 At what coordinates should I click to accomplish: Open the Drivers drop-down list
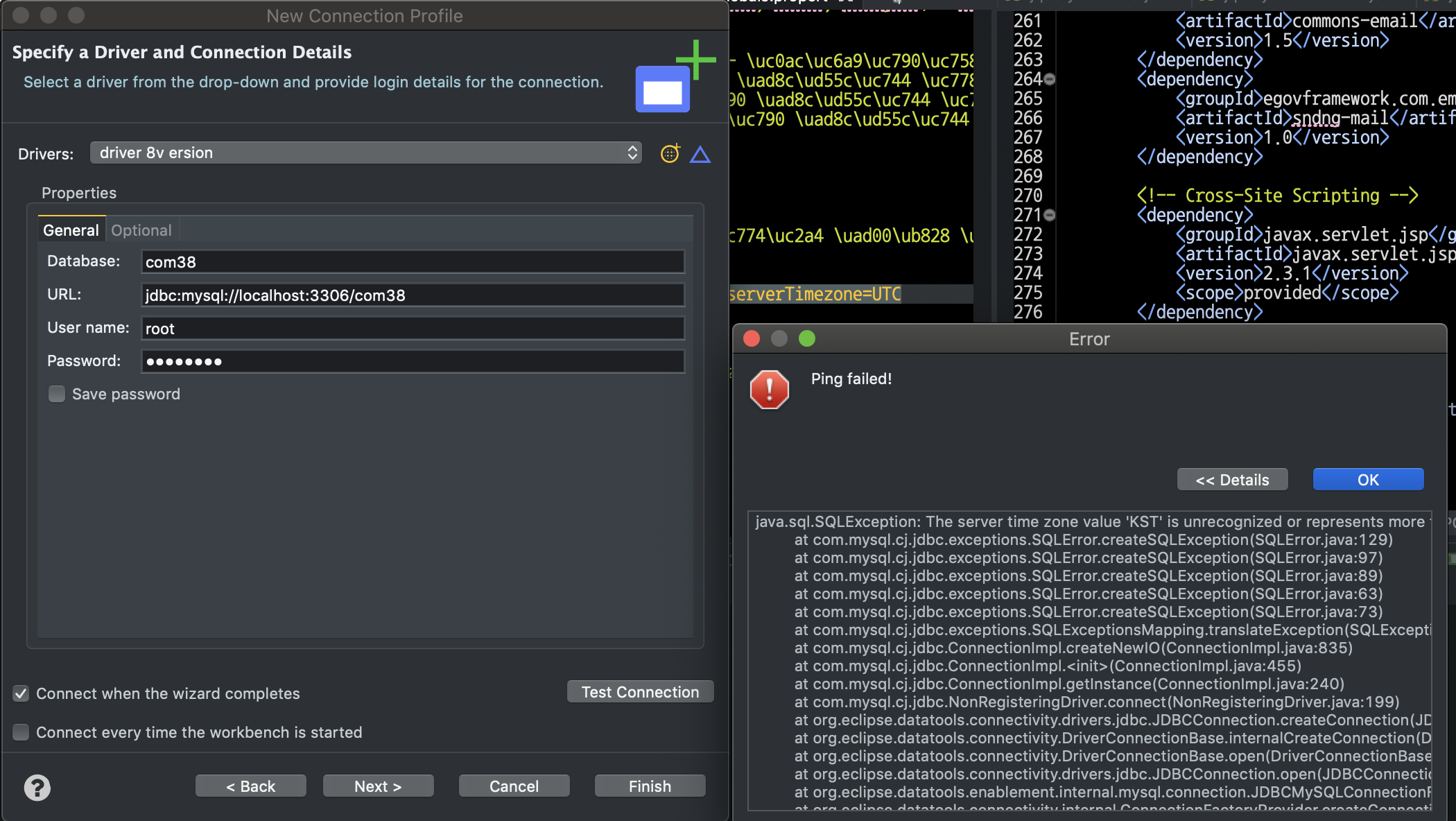click(365, 153)
